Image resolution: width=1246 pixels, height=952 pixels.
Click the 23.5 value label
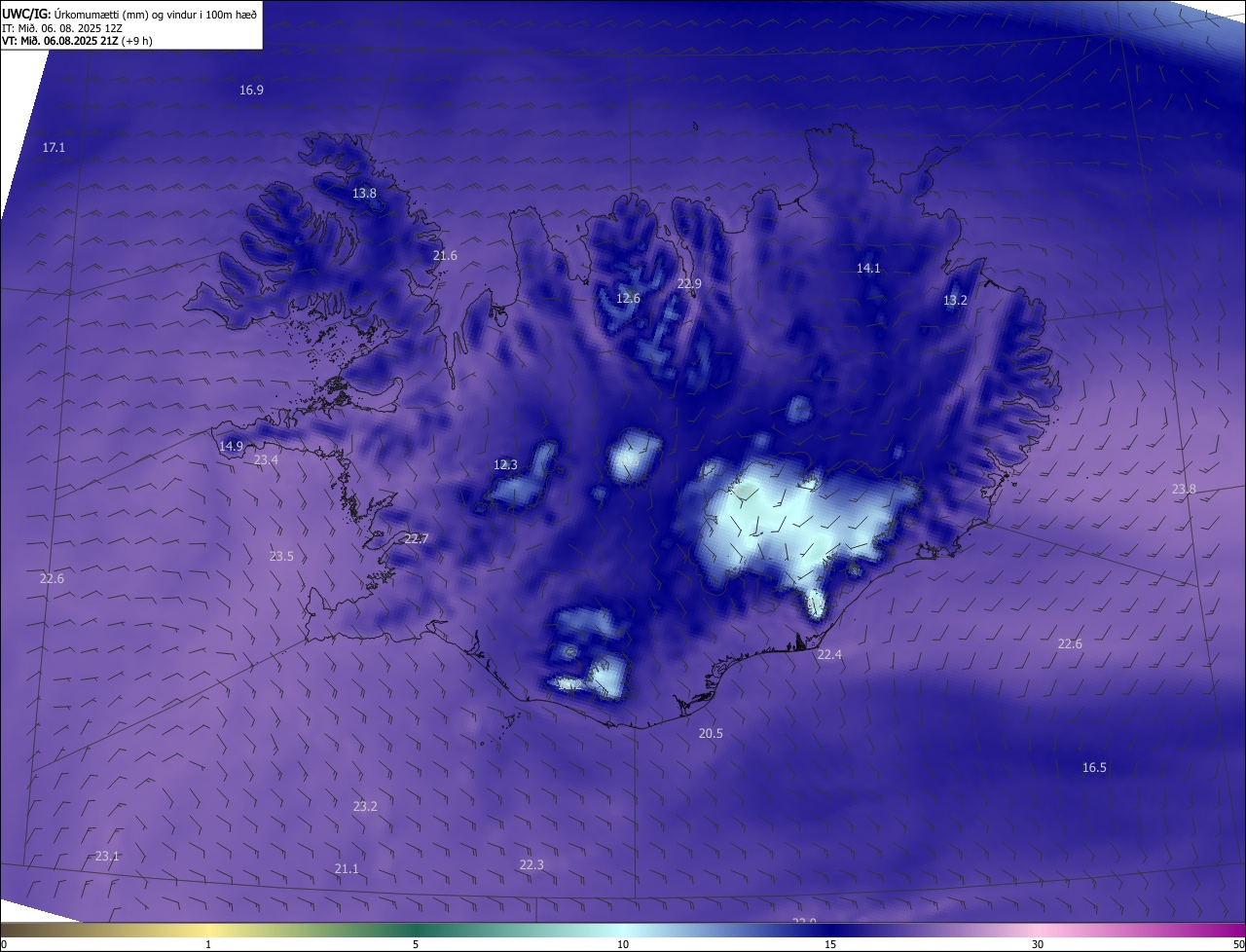pos(281,556)
